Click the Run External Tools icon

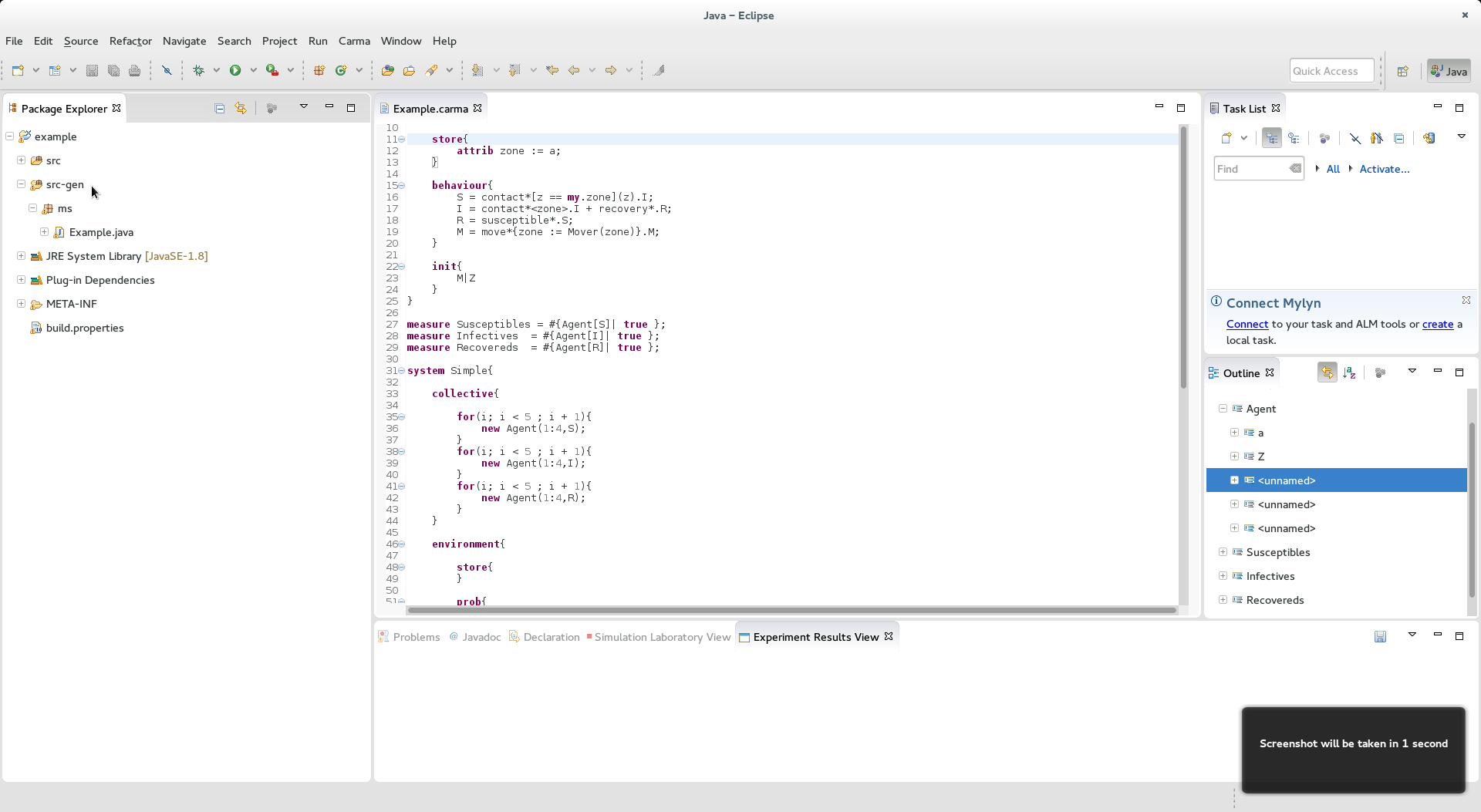[272, 70]
